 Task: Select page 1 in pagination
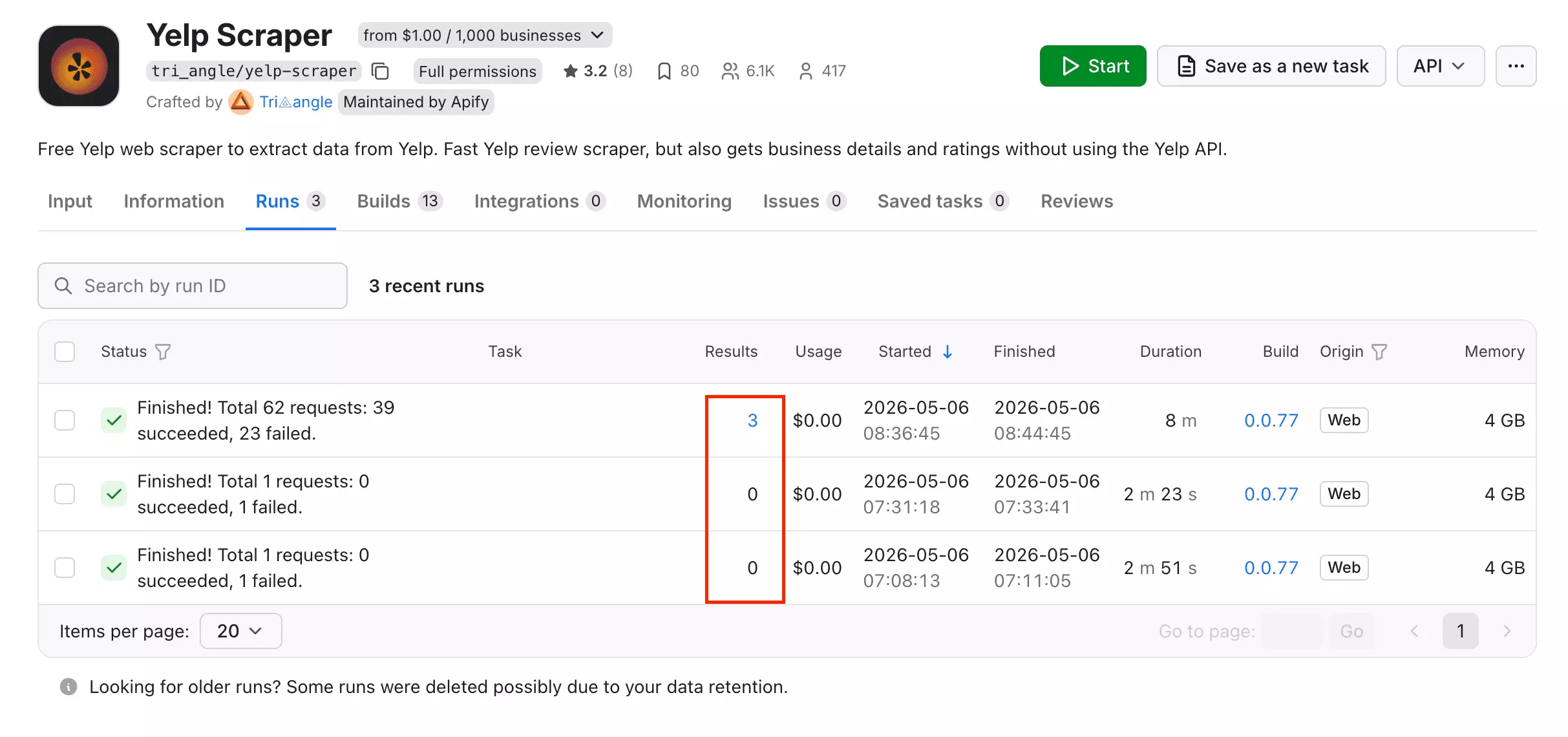pyautogui.click(x=1461, y=631)
